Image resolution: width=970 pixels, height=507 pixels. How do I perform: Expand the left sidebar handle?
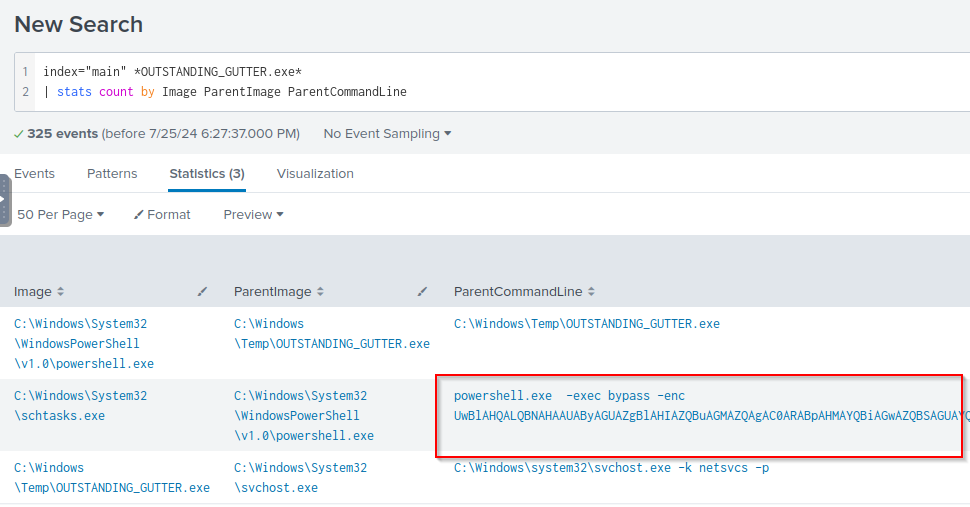pos(4,200)
